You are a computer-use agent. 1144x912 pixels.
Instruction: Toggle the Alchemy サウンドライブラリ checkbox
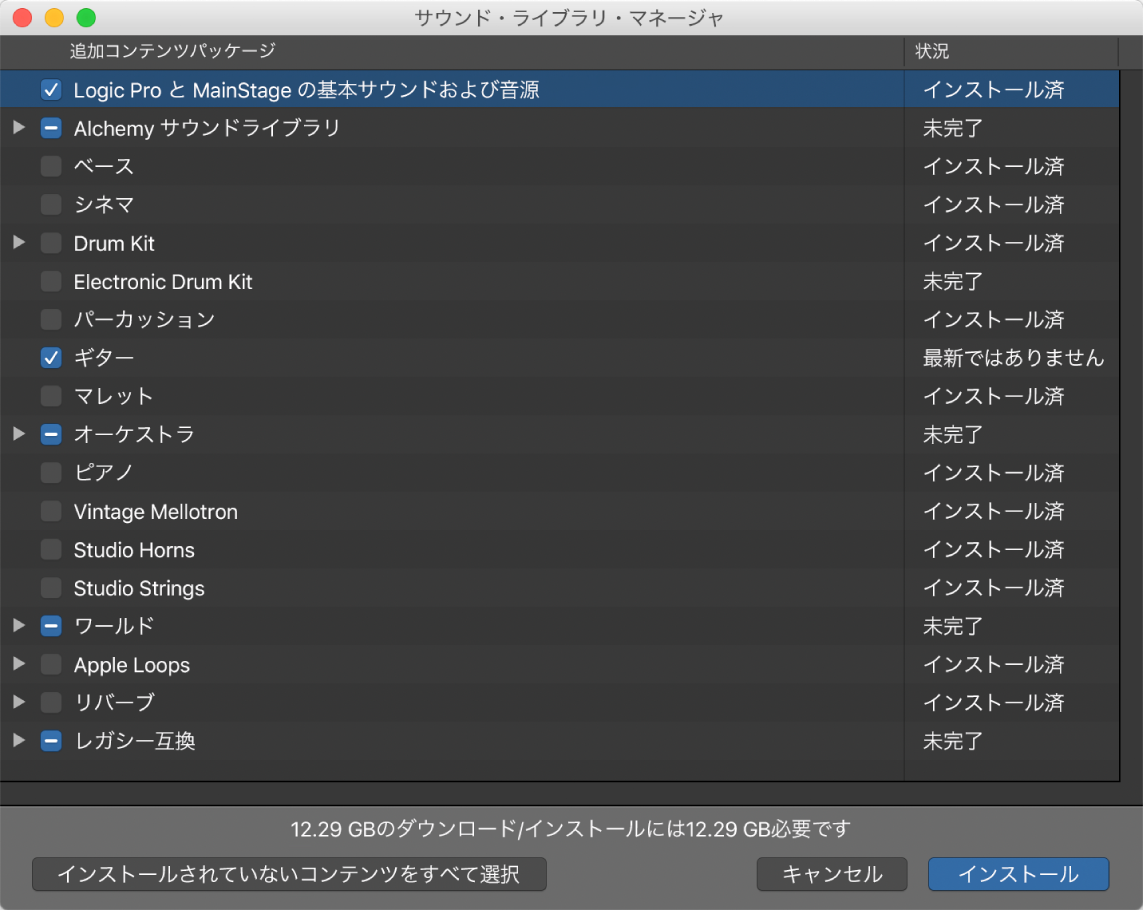[51, 128]
